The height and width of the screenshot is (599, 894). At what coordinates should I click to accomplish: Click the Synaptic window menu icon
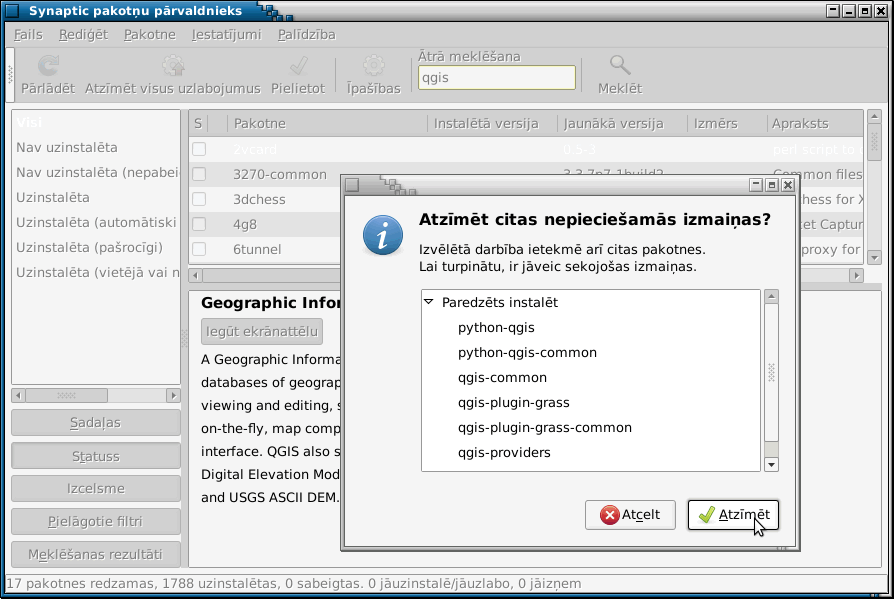pyautogui.click(x=12, y=10)
